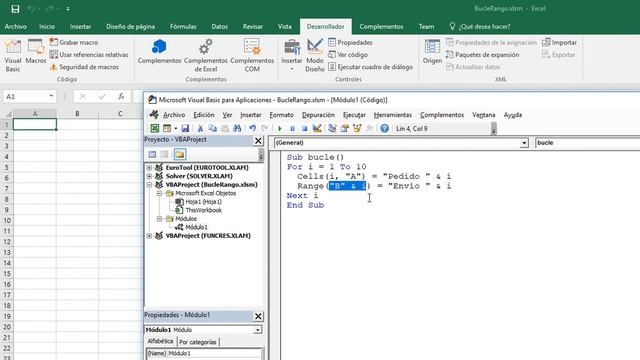
Task: Click the insert function fx icon
Action: [121, 96]
